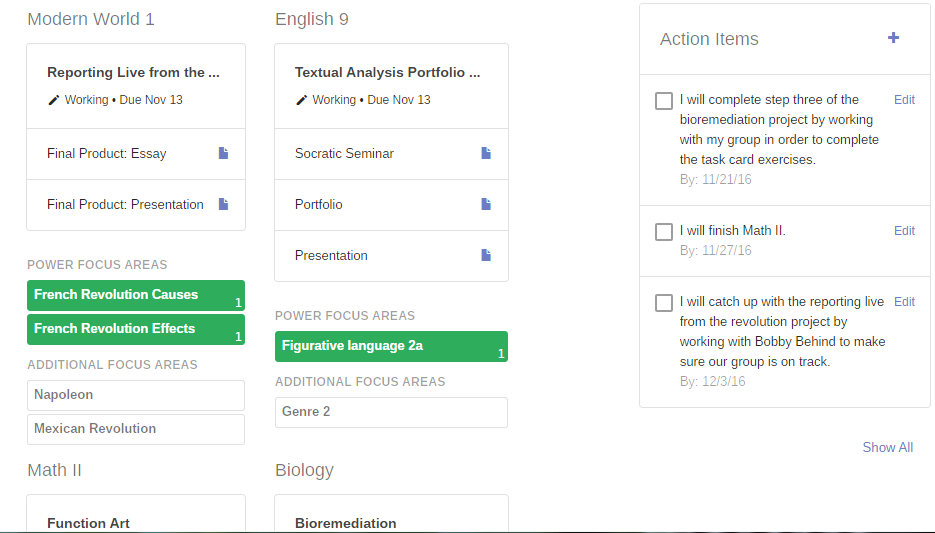Viewport: 935px width, 533px height.
Task: Open the Modern World 1 course heading
Action: 91,19
